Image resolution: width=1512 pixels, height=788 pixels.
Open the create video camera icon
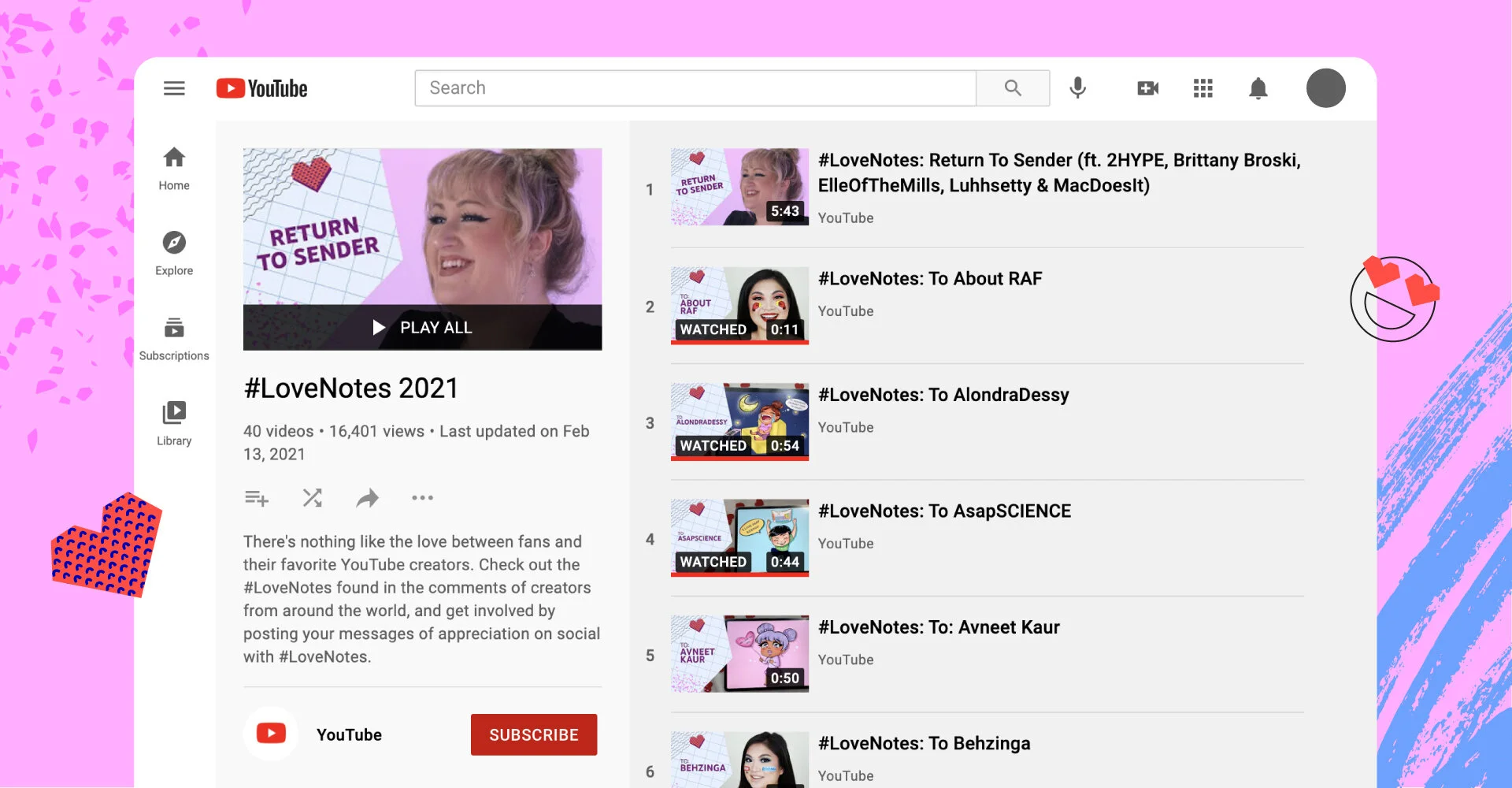point(1148,88)
